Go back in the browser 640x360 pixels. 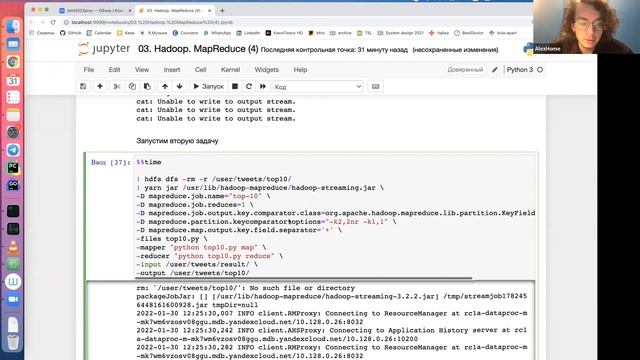(32, 22)
